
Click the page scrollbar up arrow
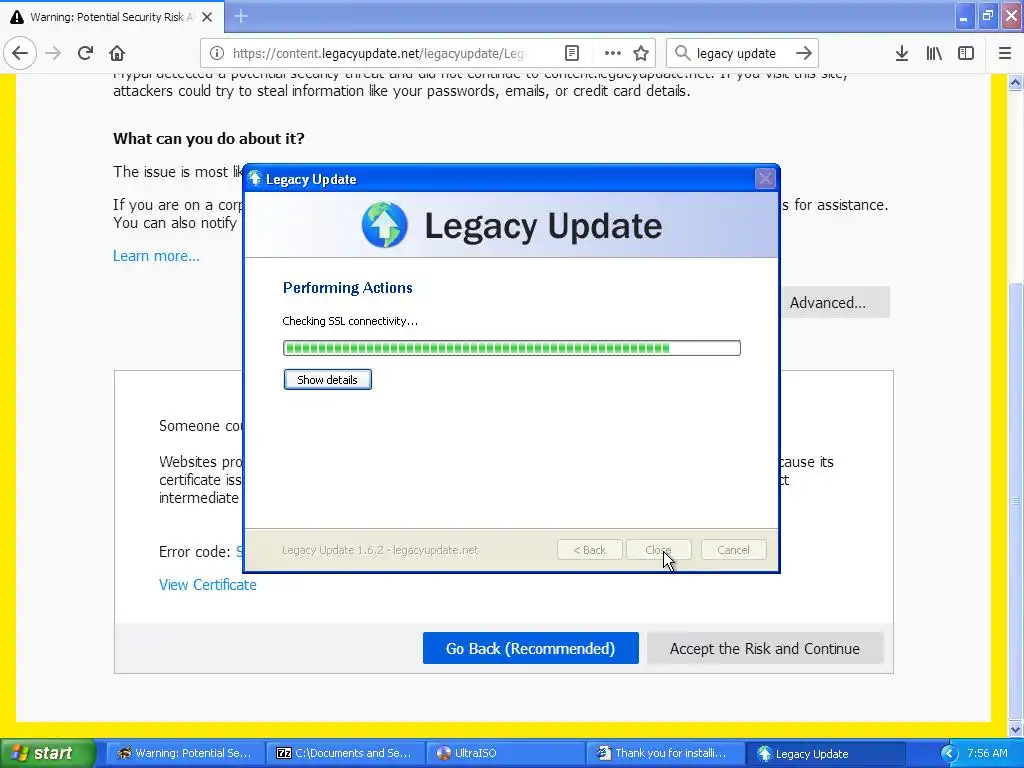(1016, 82)
